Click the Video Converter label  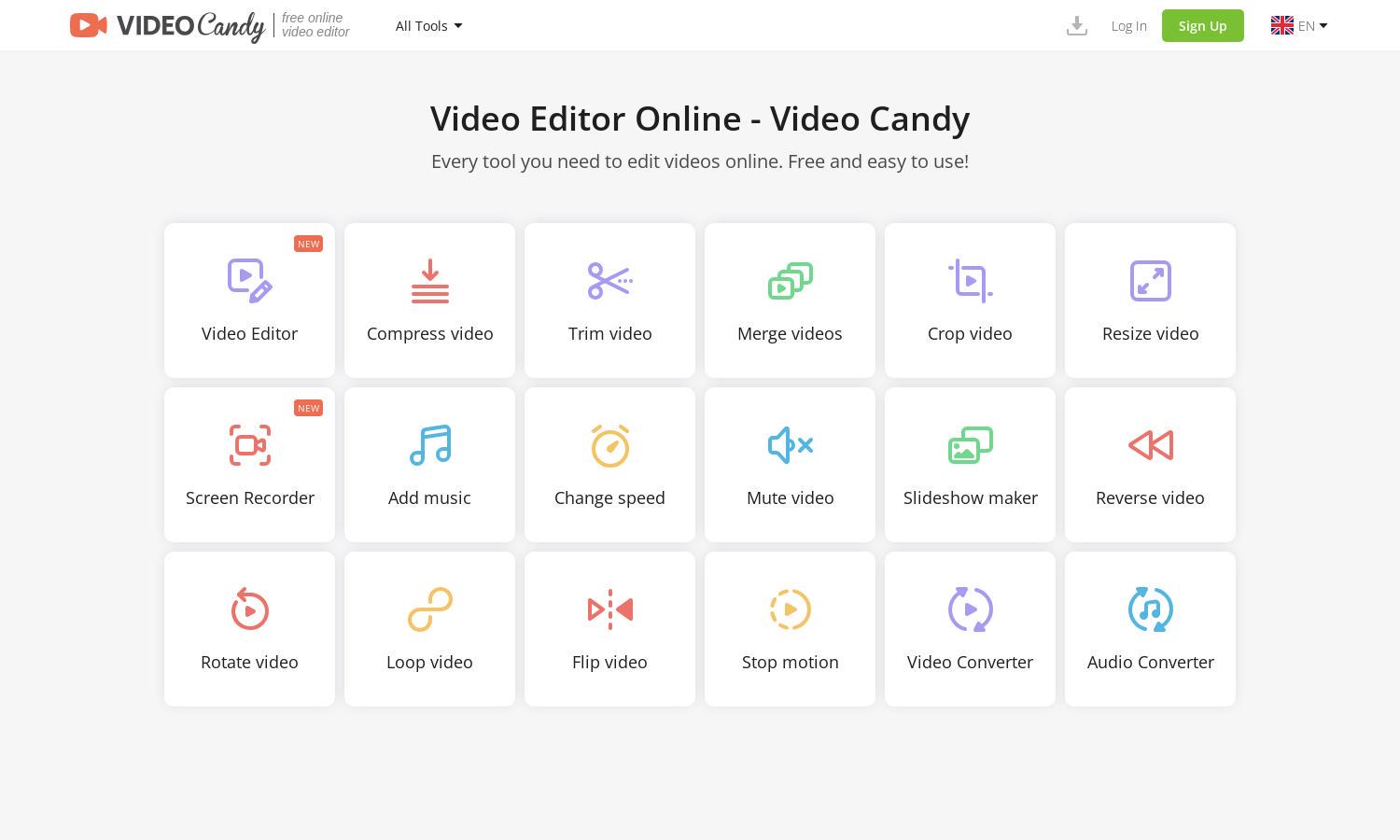pyautogui.click(x=971, y=663)
